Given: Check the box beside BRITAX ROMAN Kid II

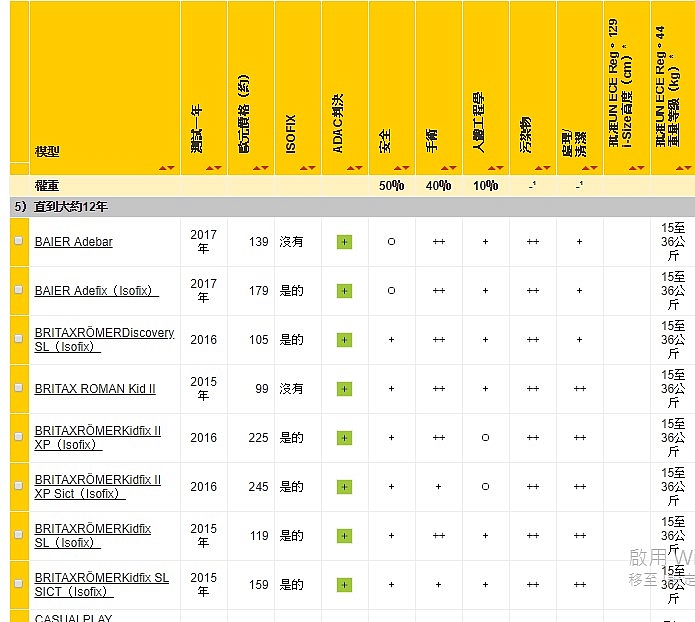Looking at the screenshot, I should coord(19,387).
